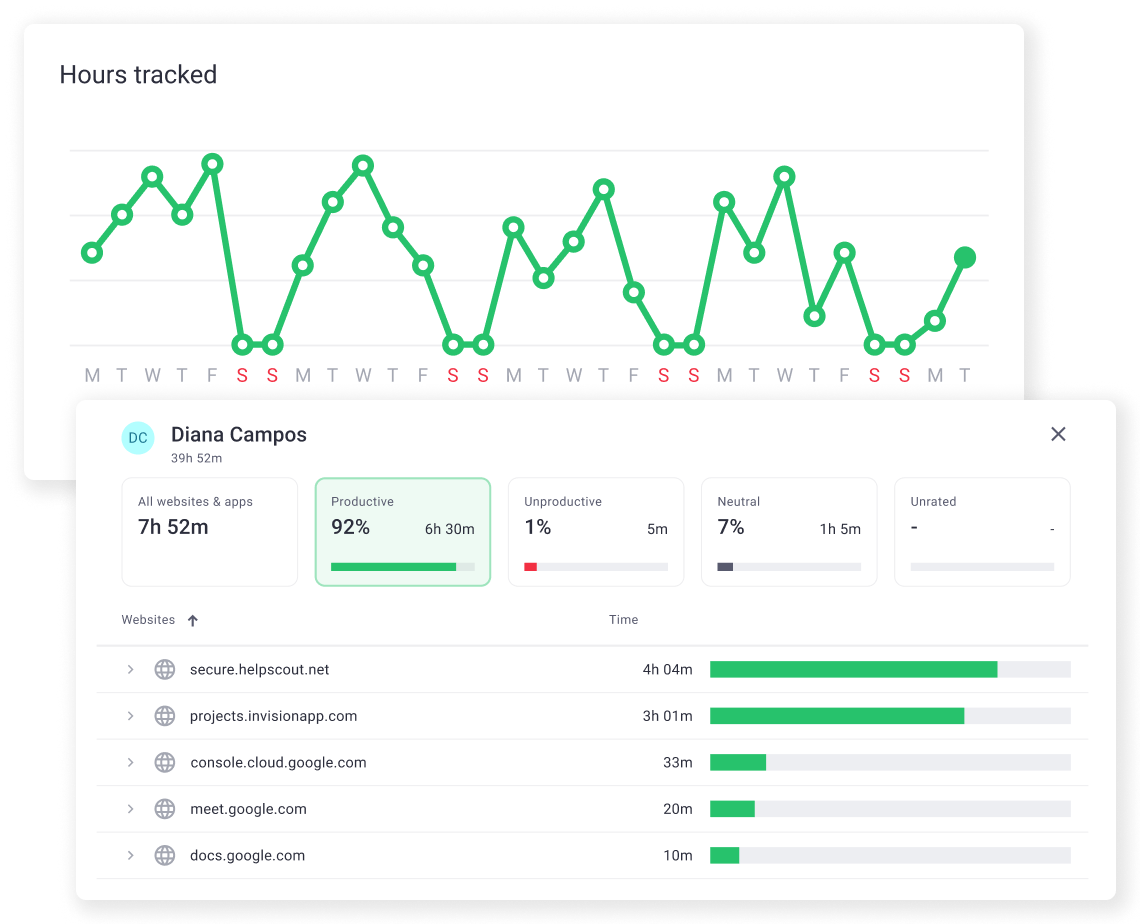This screenshot has width=1140, height=924.
Task: Expand the docs.google.com row
Action: coord(130,855)
